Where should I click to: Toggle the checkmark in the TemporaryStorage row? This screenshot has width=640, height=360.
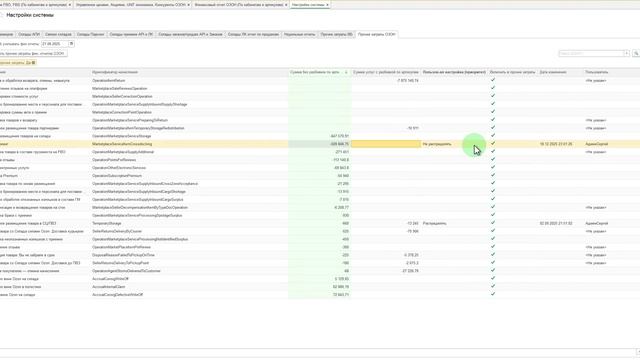click(x=493, y=223)
